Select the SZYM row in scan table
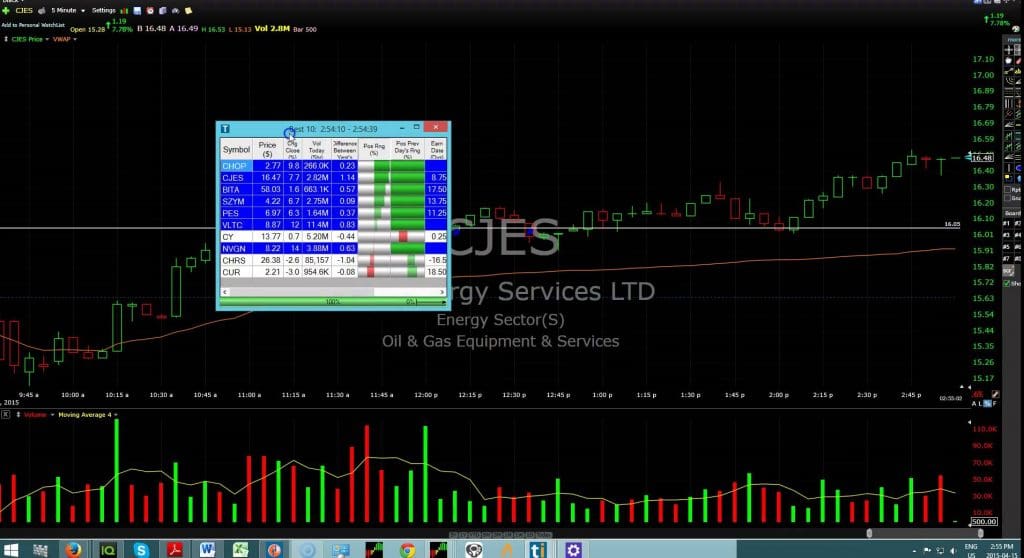1024x558 pixels. (334, 201)
